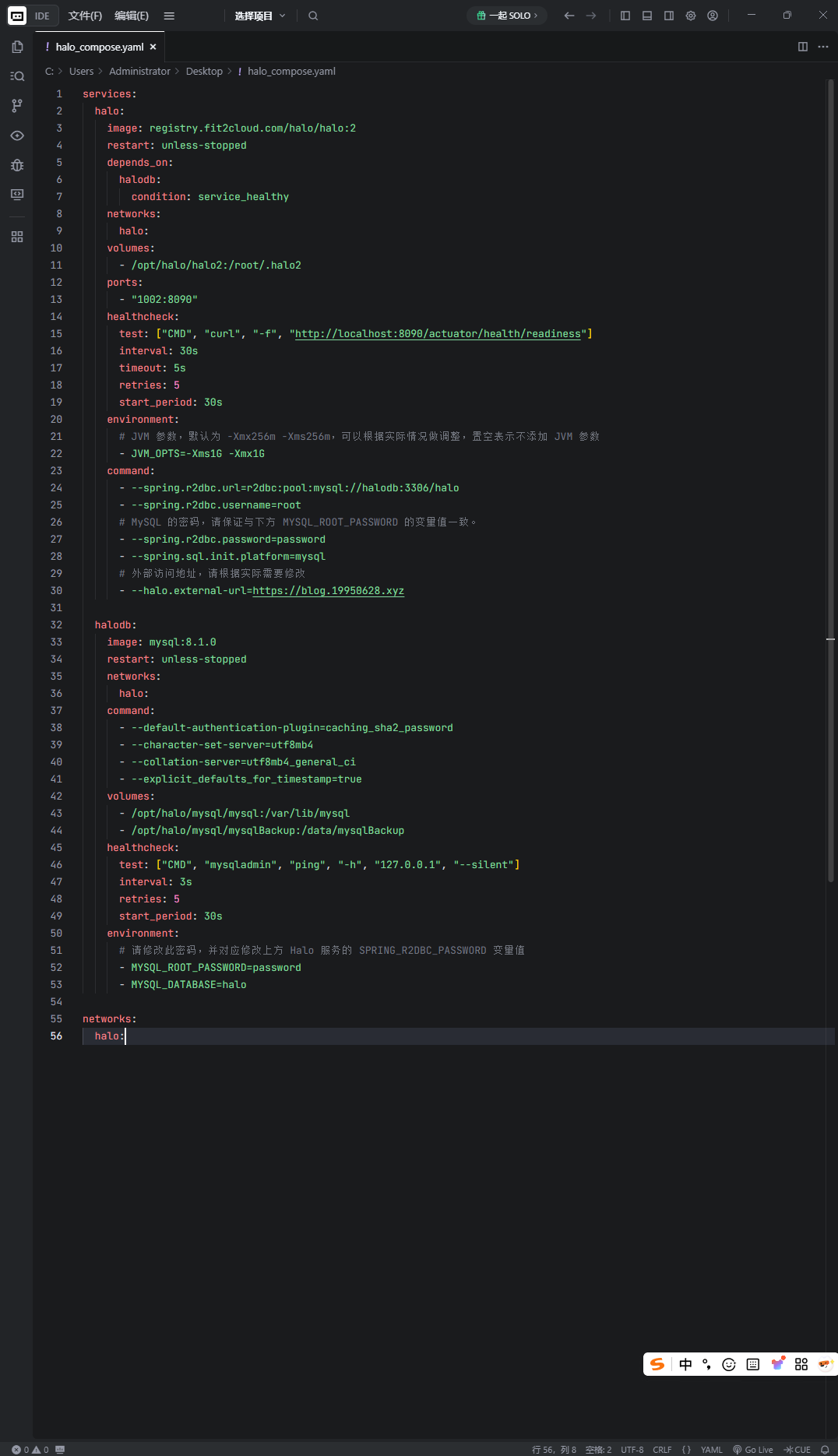
Task: Open the 选择项目 project dropdown
Action: pyautogui.click(x=260, y=16)
